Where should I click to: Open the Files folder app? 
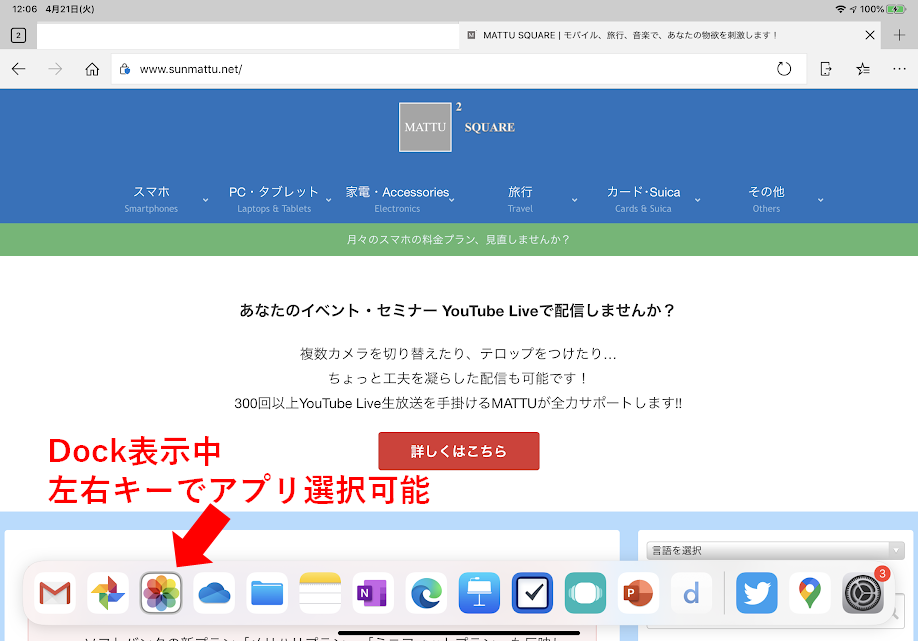(267, 593)
